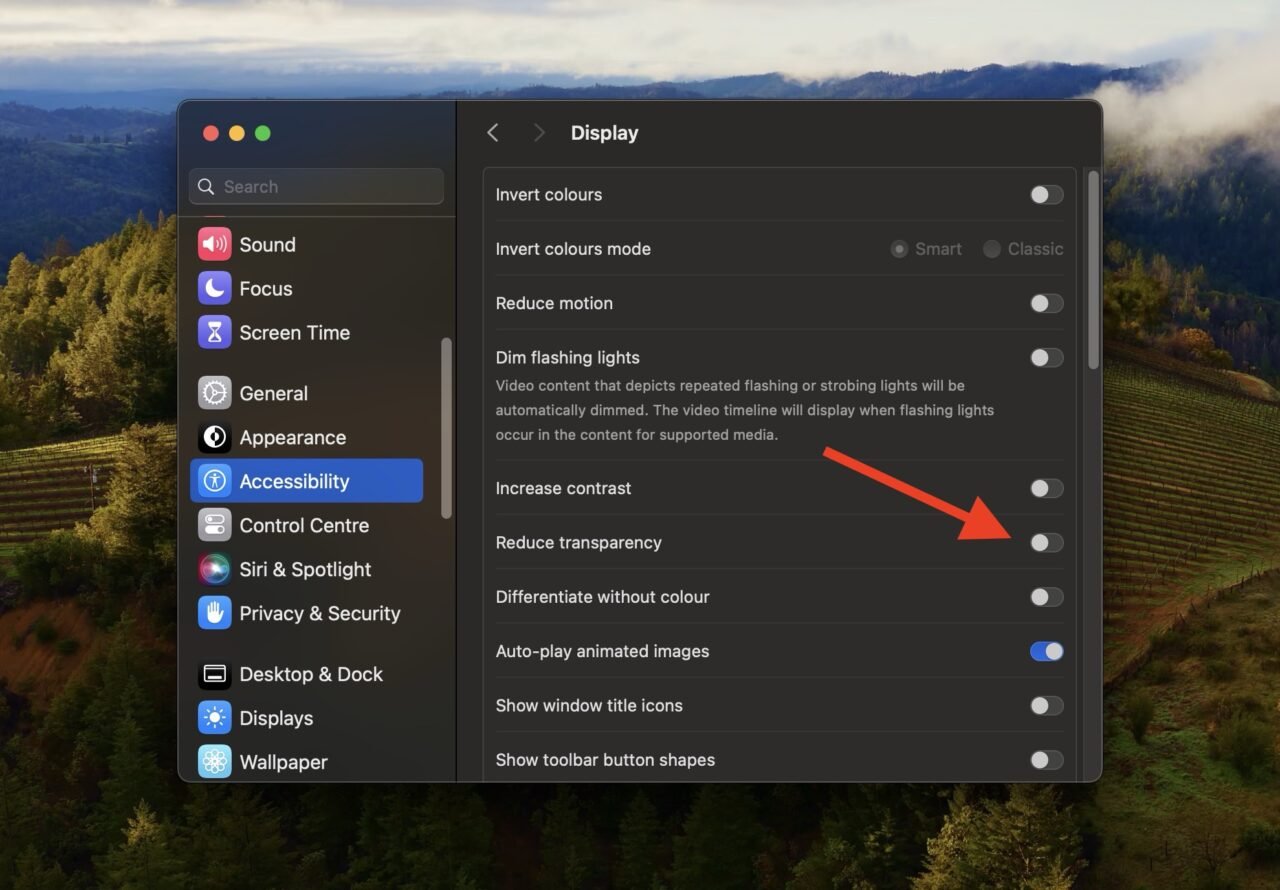Open Screen Time settings
The height and width of the screenshot is (890, 1280).
pyautogui.click(x=306, y=332)
